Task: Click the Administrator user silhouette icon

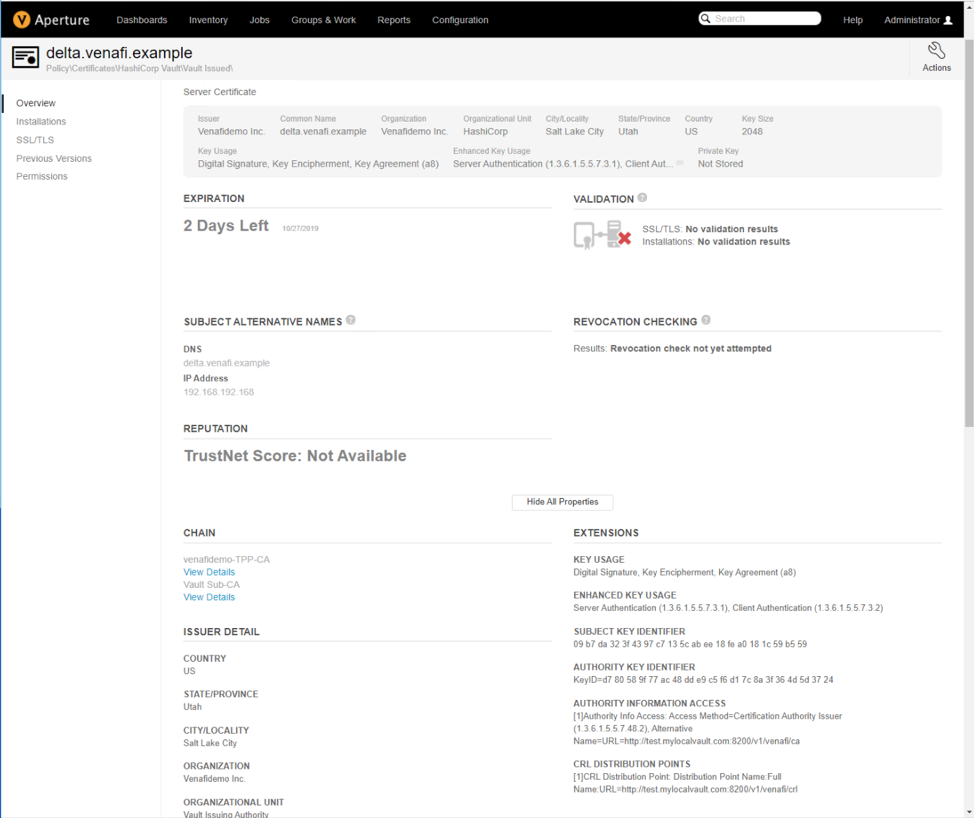Action: (x=948, y=20)
